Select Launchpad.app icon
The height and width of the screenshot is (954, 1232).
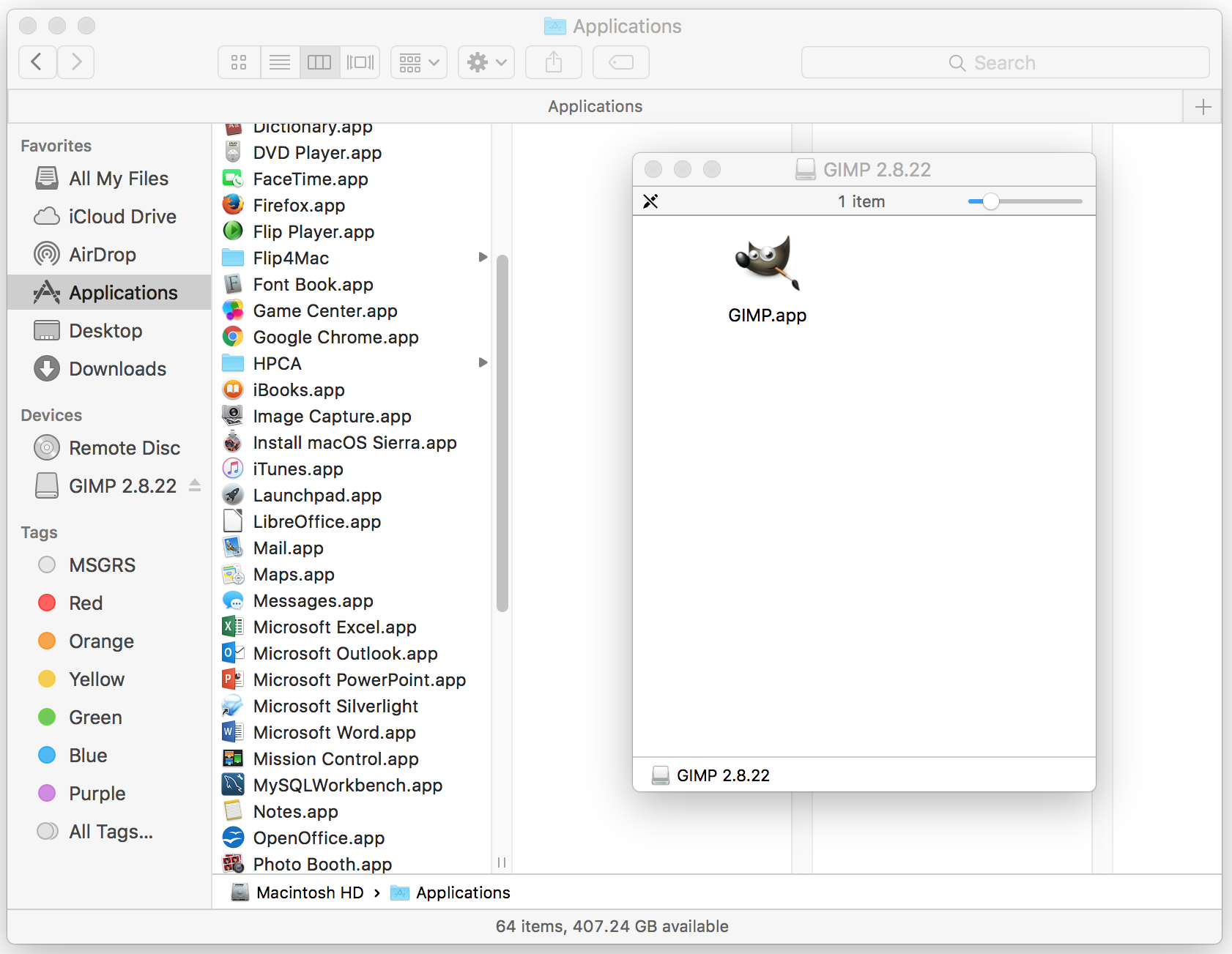233,495
